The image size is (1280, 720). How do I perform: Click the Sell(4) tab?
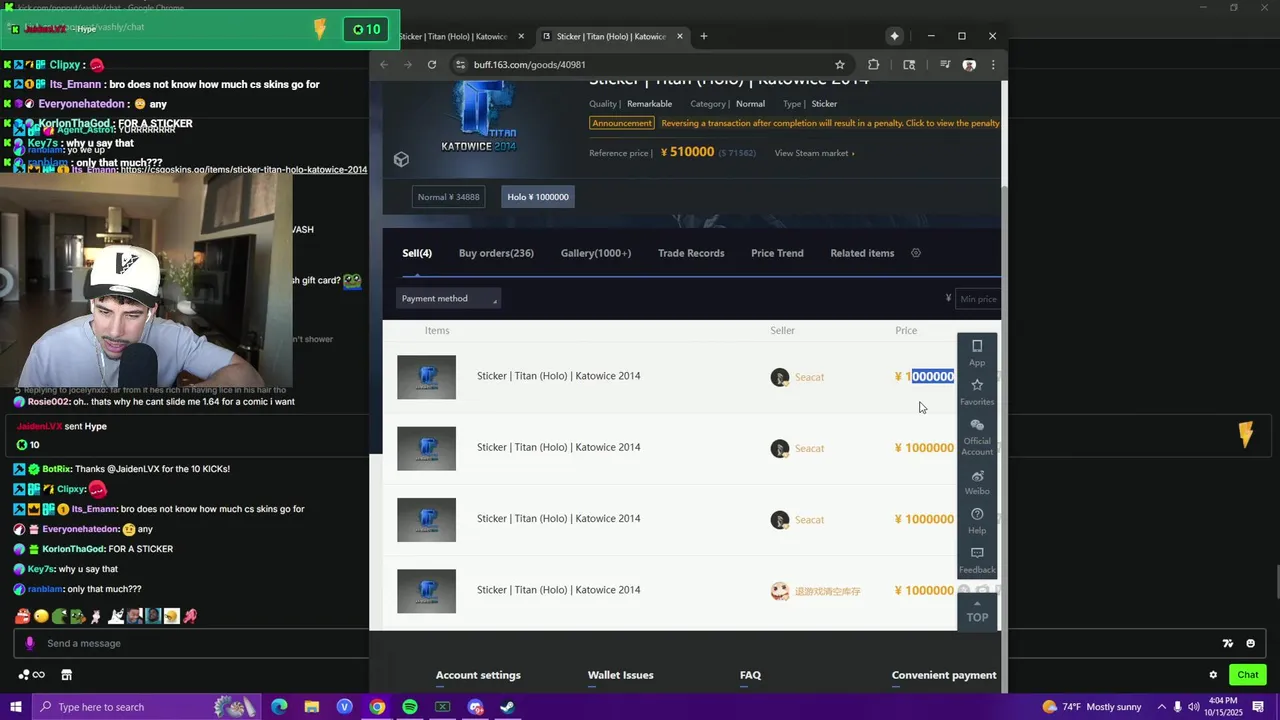coord(417,253)
